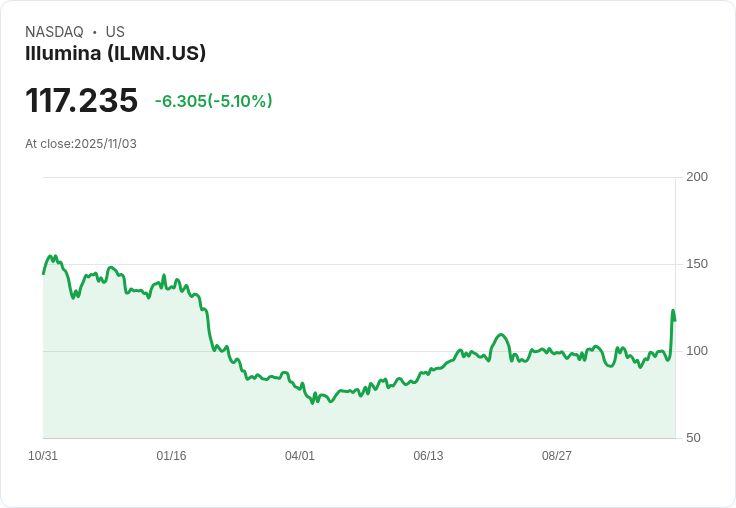Click the chart's lowest trough in early April

pyautogui.click(x=313, y=403)
